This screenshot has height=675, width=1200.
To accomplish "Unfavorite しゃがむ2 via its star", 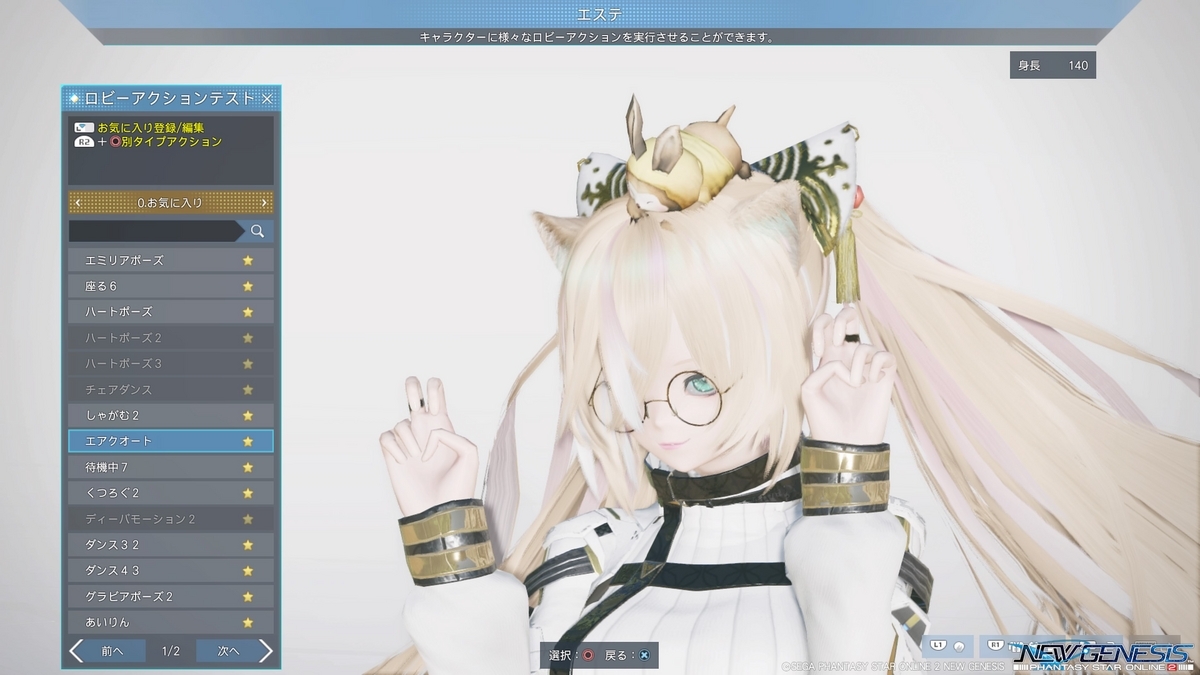I will point(248,415).
